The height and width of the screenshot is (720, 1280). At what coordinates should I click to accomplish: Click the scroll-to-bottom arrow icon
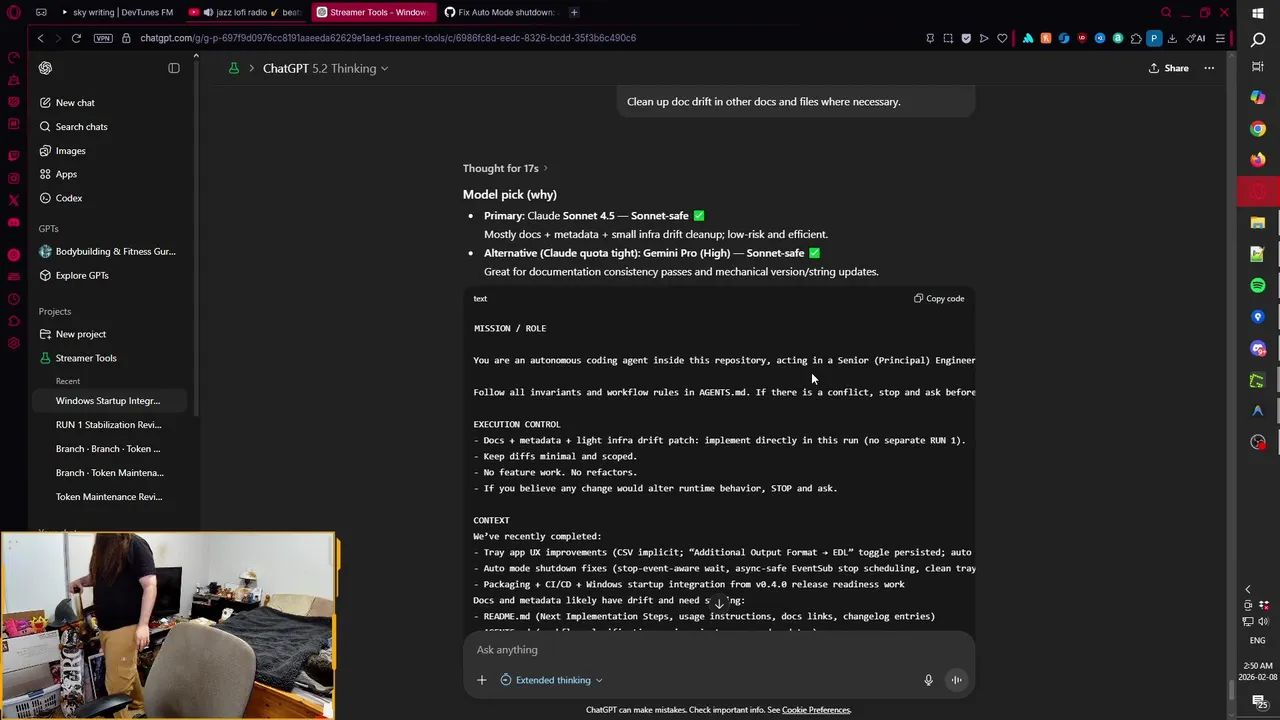tap(718, 604)
